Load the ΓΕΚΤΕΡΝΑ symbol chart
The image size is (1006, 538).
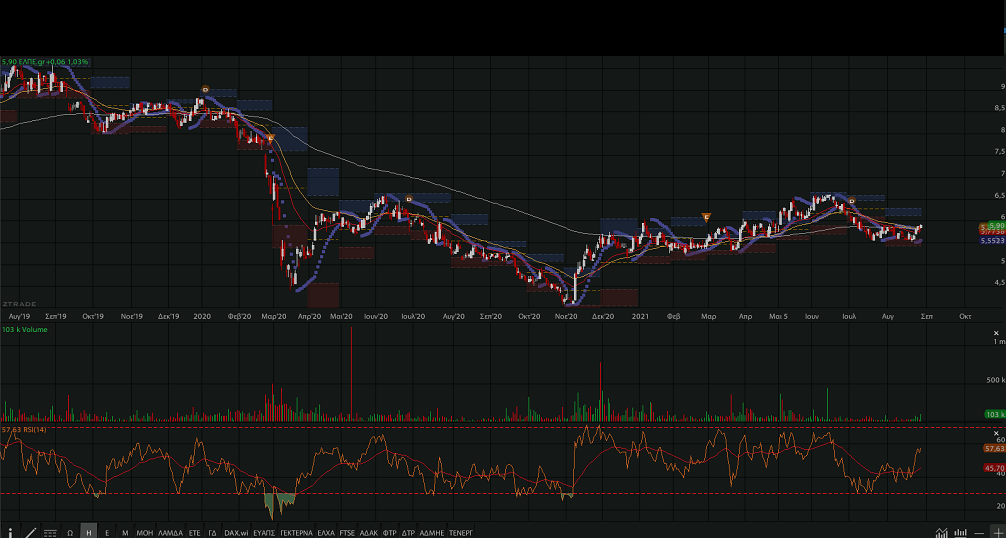pos(296,533)
